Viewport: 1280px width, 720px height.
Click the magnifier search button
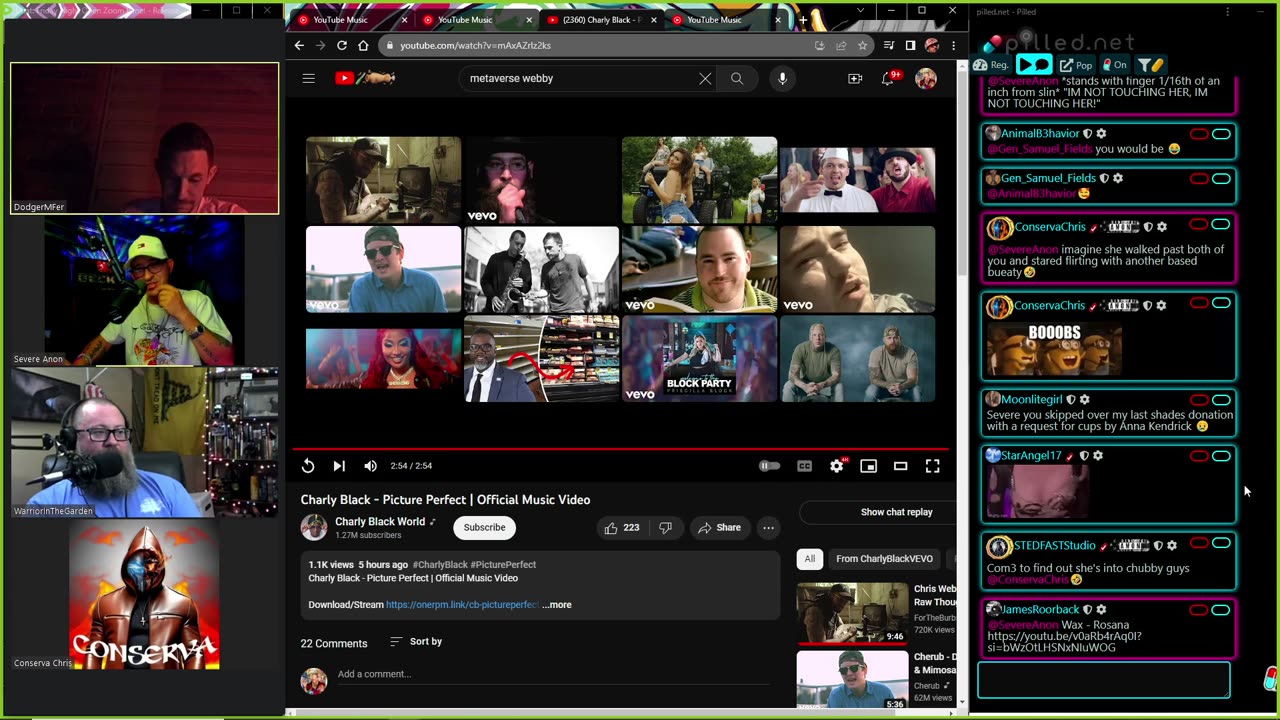pyautogui.click(x=737, y=78)
